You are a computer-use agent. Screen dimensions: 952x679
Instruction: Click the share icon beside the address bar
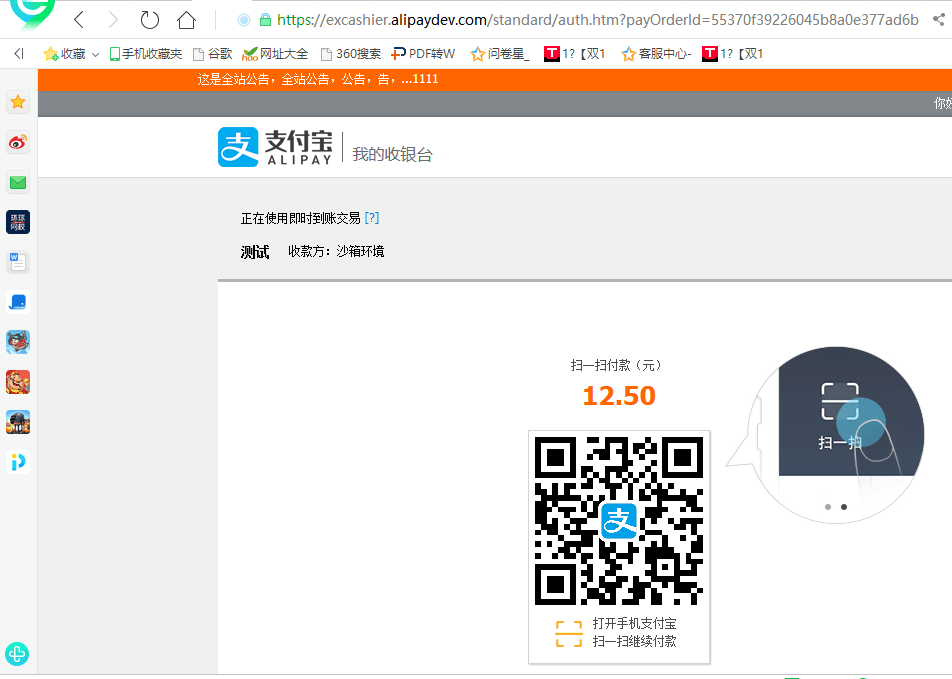(x=938, y=18)
